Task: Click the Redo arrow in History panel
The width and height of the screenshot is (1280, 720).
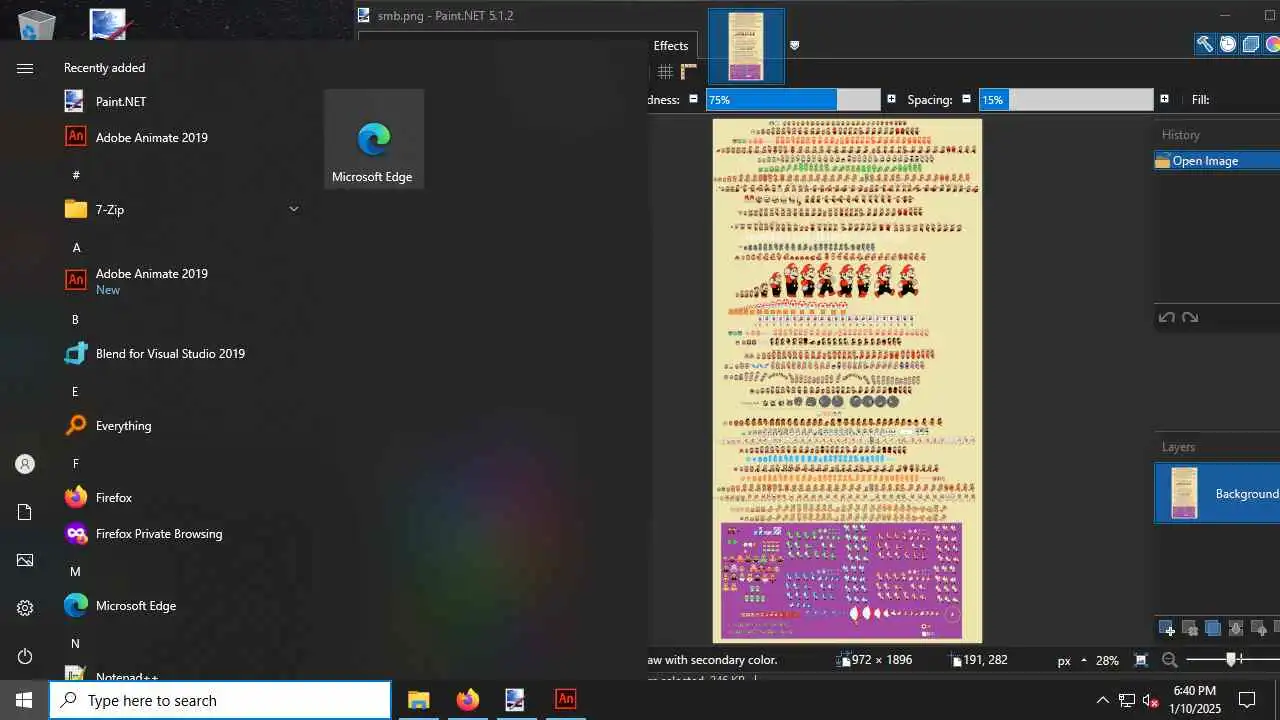Action: 1190,318
